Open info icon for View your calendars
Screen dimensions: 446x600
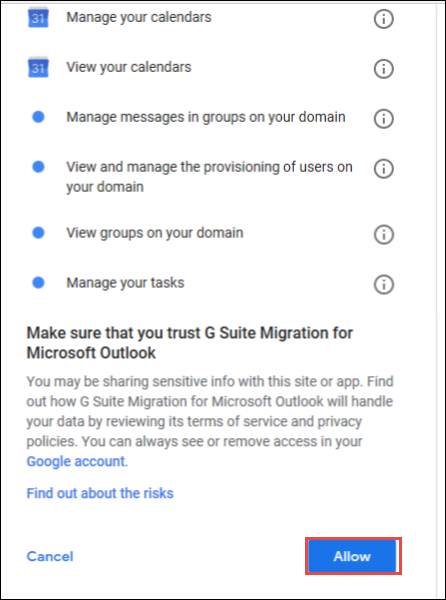point(383,69)
